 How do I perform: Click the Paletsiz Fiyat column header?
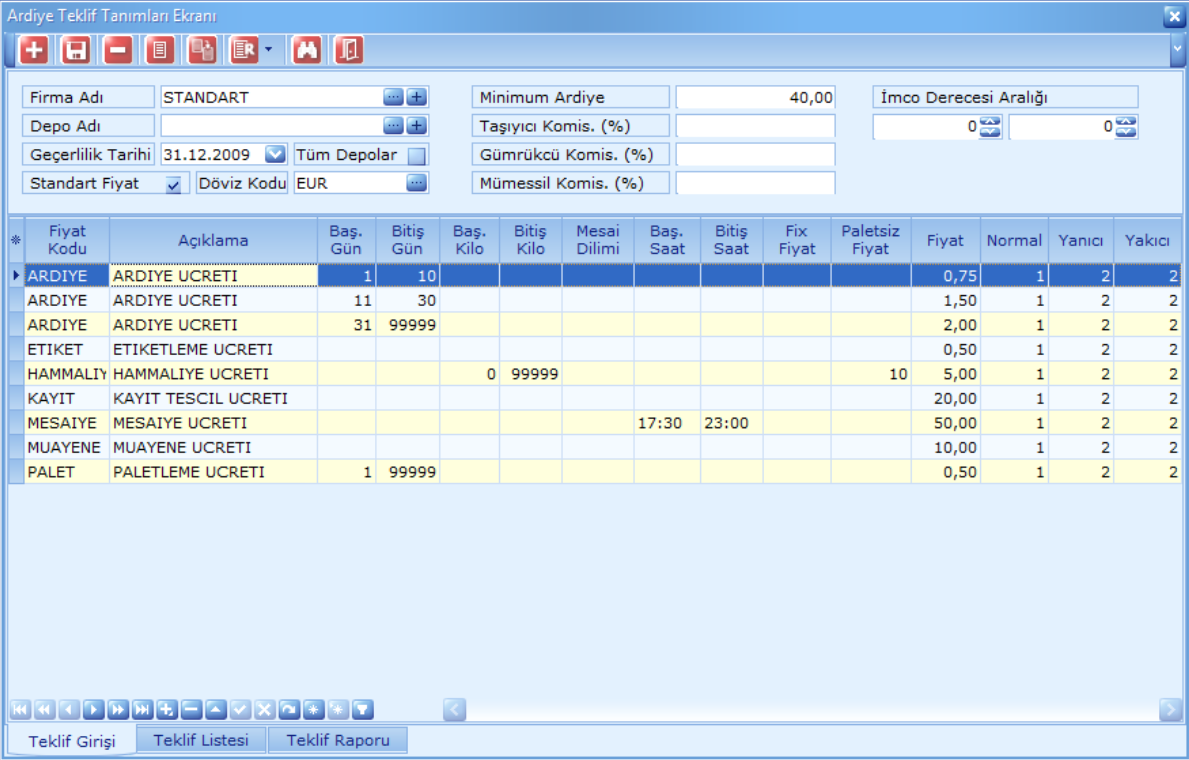[870, 240]
